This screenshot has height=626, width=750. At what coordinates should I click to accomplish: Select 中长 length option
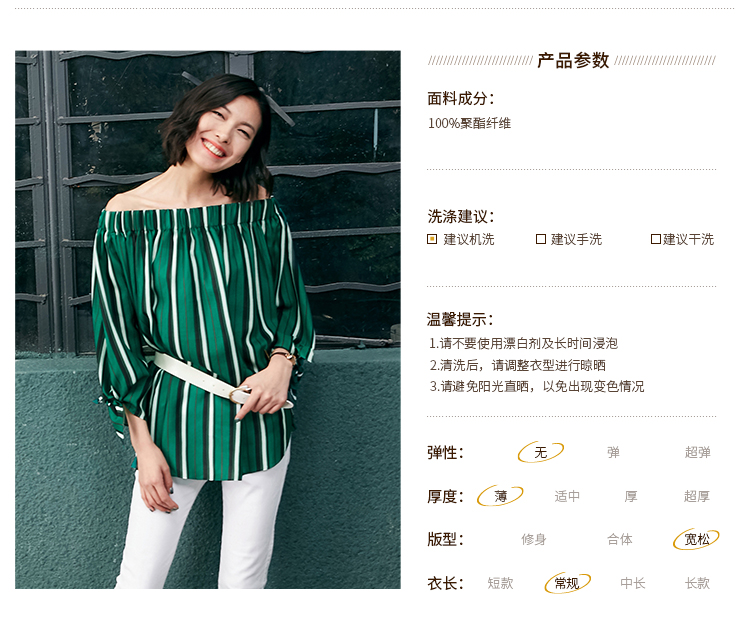click(632, 583)
